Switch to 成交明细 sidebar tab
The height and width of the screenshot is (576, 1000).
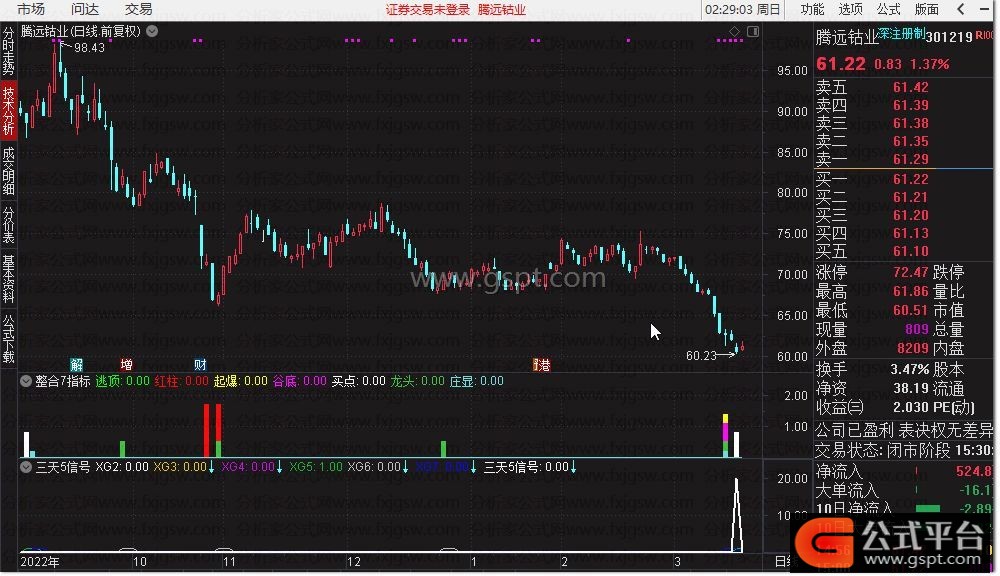[x=8, y=170]
